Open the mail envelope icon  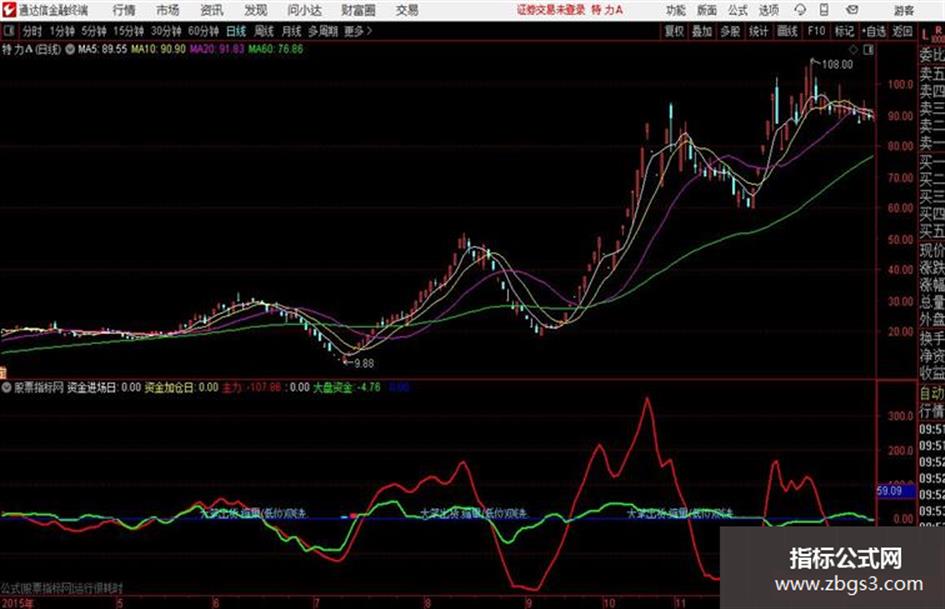pyautogui.click(x=852, y=10)
